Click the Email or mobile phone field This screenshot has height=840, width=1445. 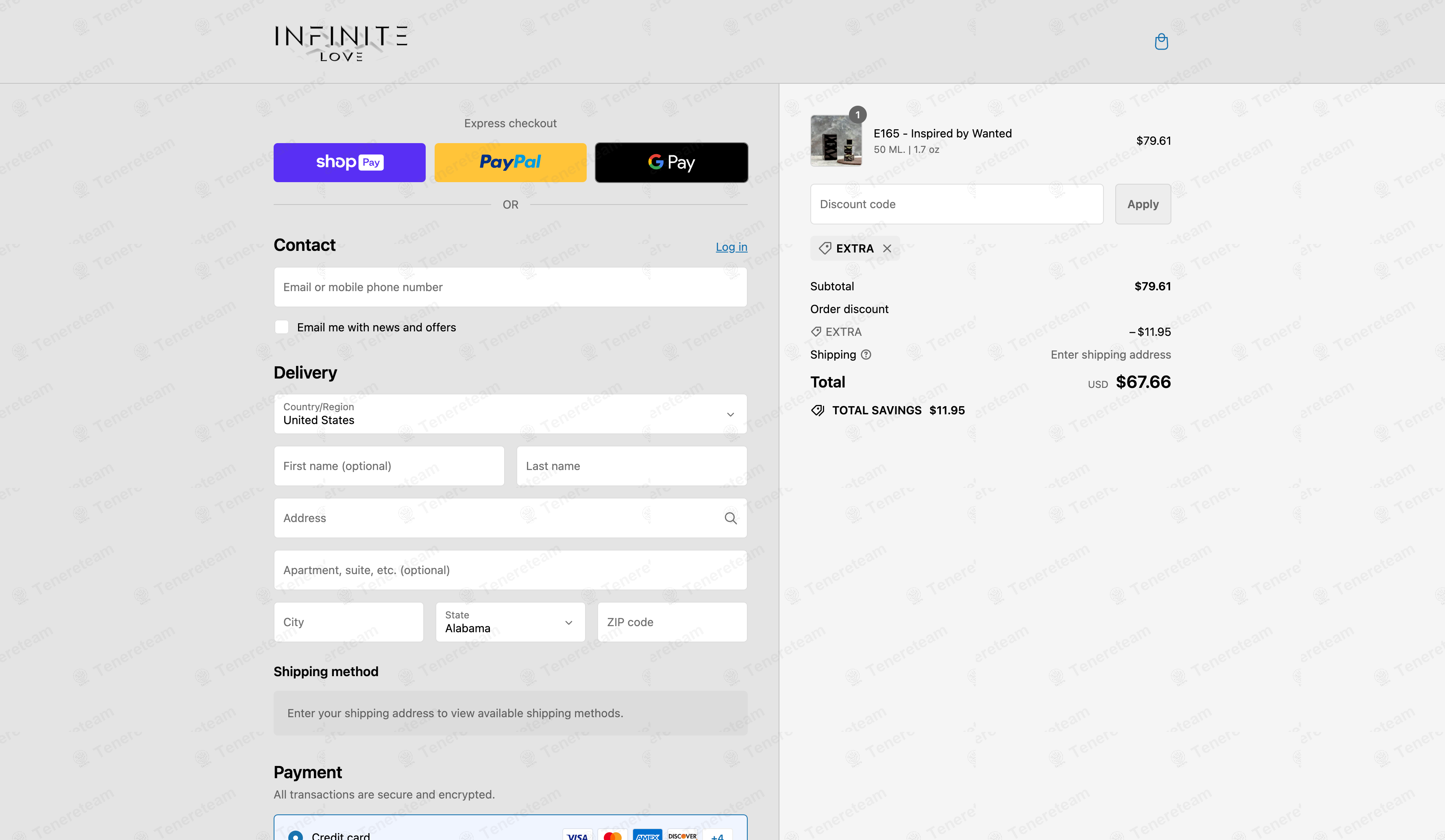coord(510,287)
